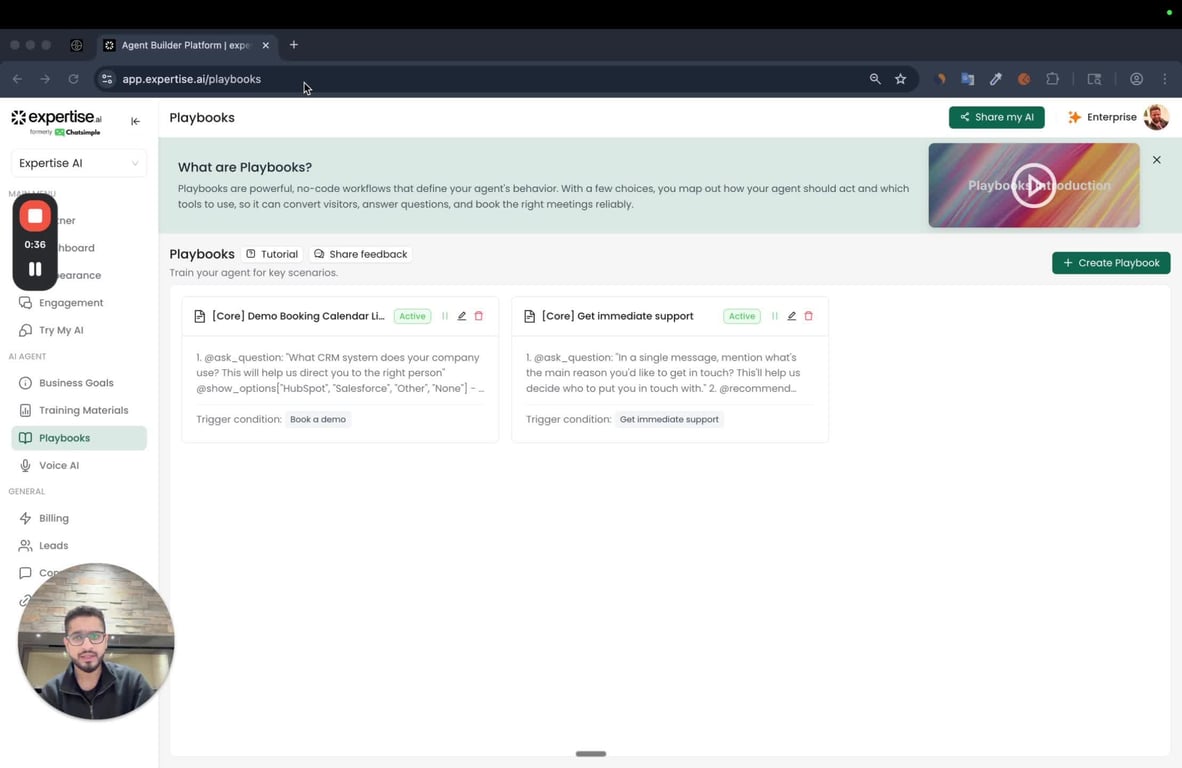Viewport: 1182px width, 768px height.
Task: Bookmark this page with the star icon
Action: 900,79
